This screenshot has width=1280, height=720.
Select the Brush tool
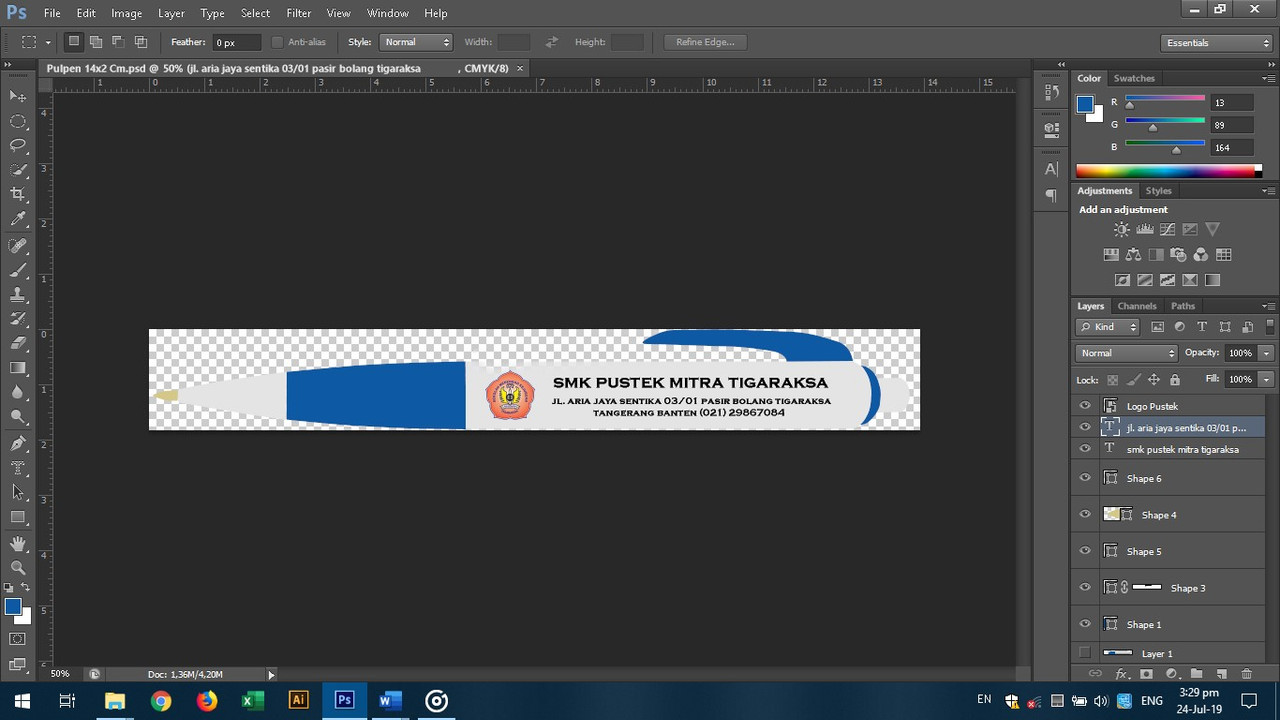click(x=18, y=270)
